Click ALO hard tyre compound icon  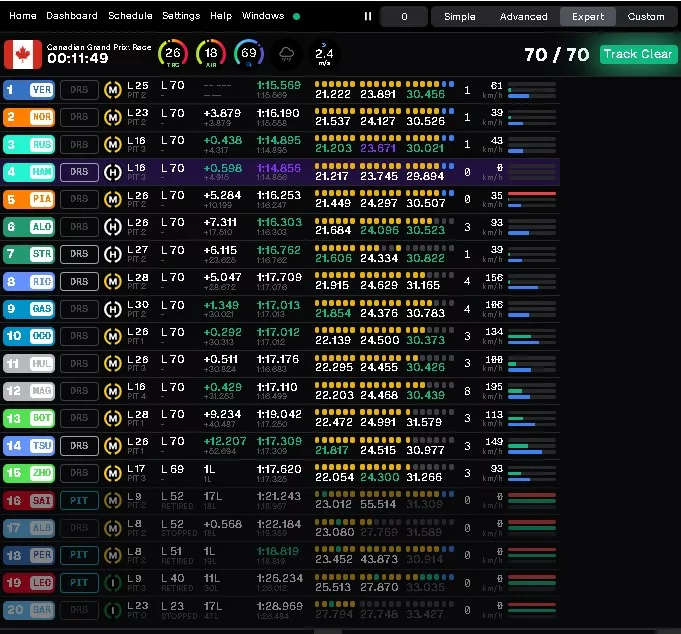tap(113, 227)
